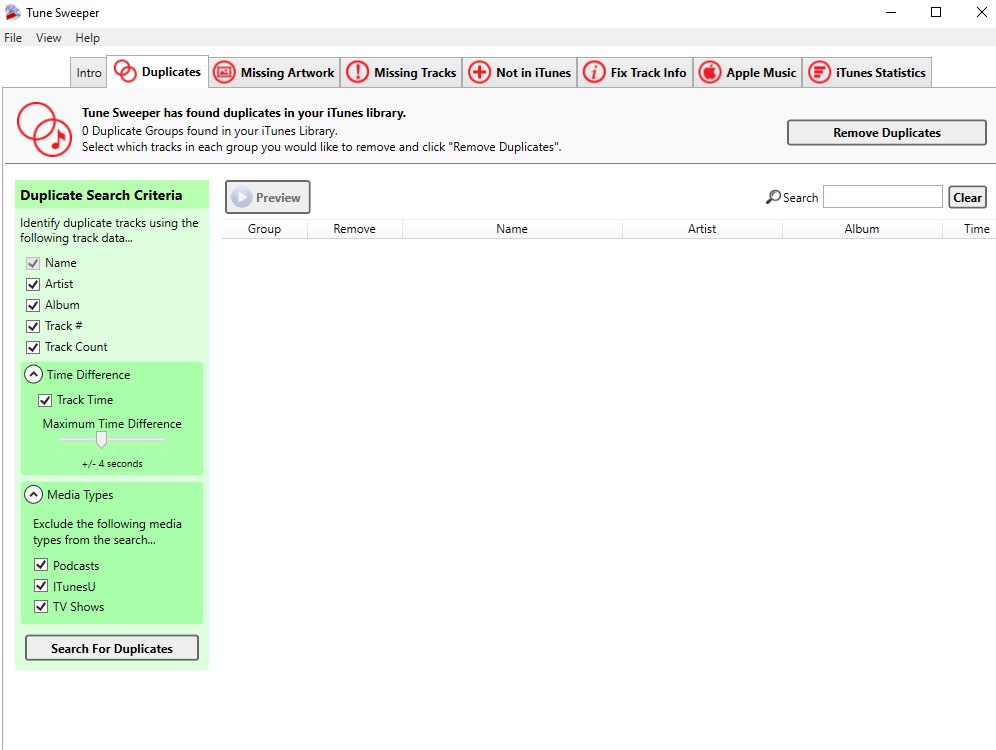996x750 pixels.
Task: Toggle the Name criteria checkbox
Action: click(33, 263)
